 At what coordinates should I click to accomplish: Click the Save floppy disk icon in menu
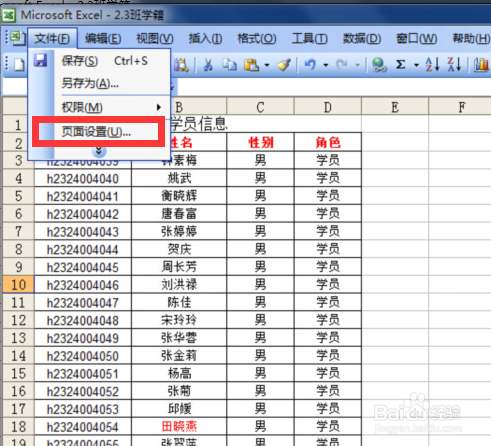pyautogui.click(x=41, y=60)
